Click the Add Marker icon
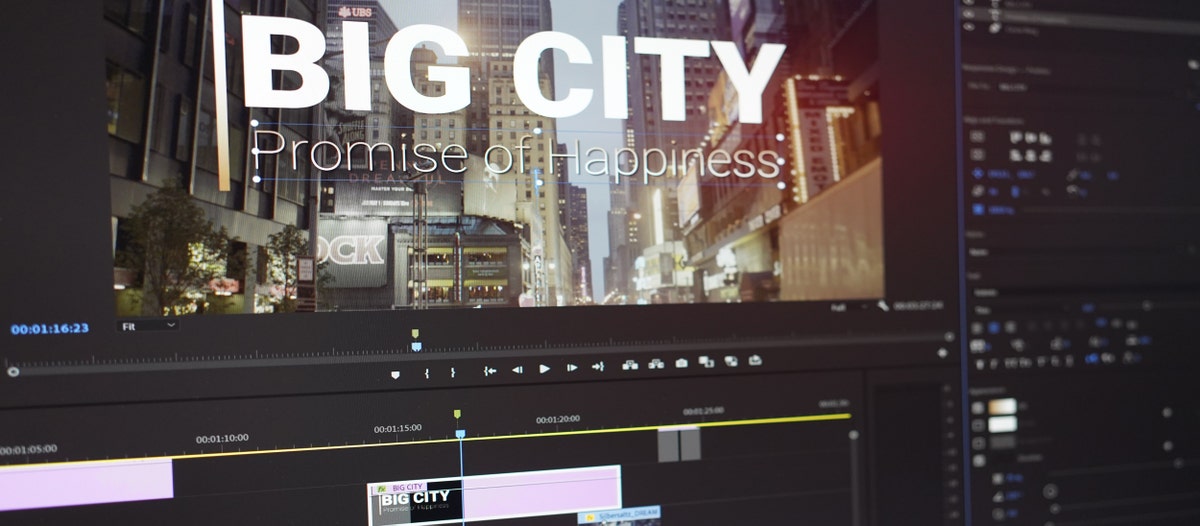 click(395, 374)
